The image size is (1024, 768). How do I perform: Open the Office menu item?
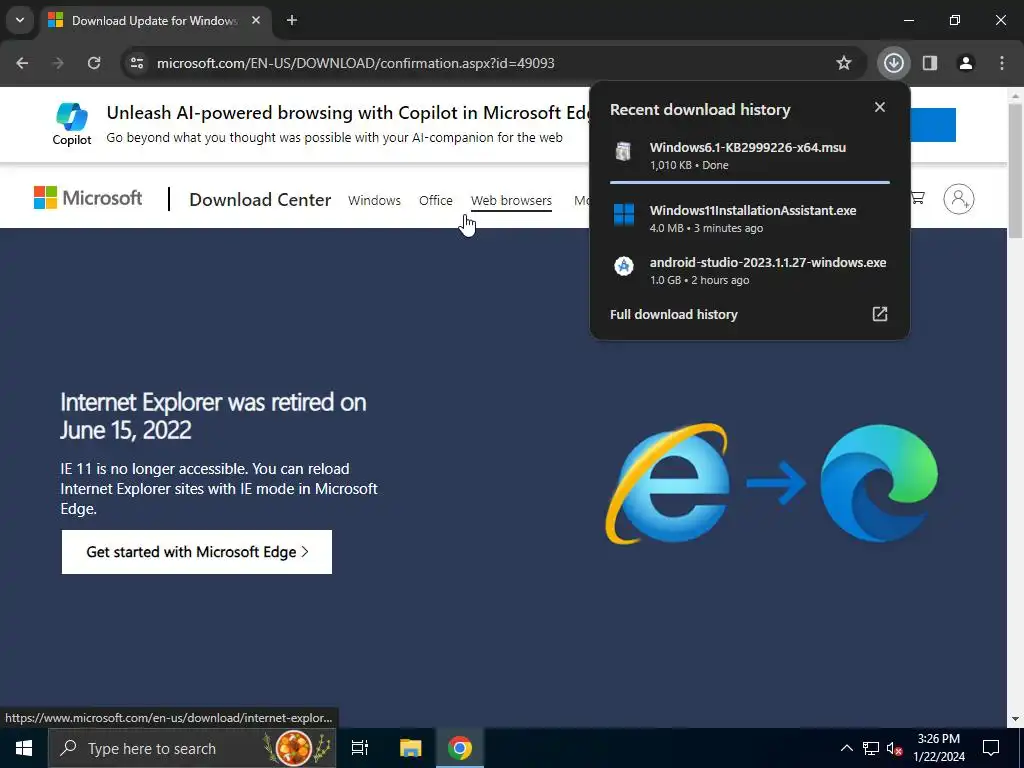(x=436, y=200)
